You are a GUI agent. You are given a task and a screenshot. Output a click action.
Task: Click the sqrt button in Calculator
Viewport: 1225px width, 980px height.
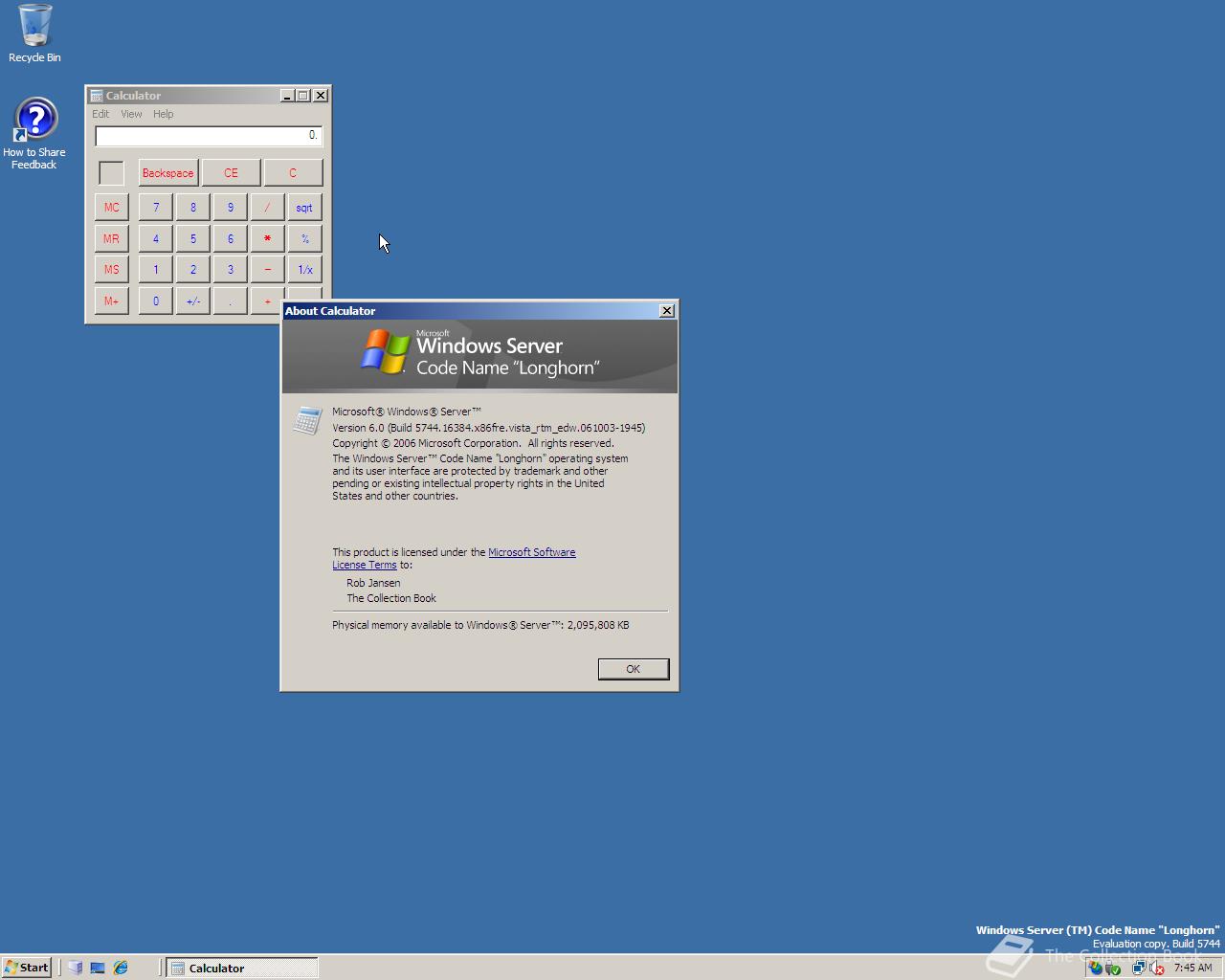pyautogui.click(x=305, y=208)
